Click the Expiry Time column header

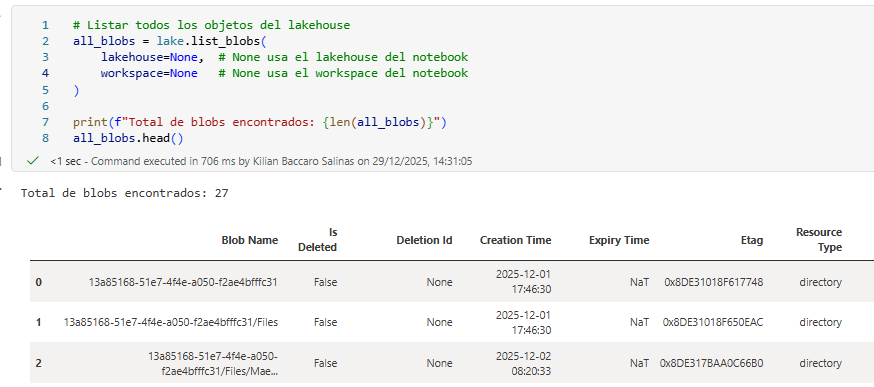point(619,240)
